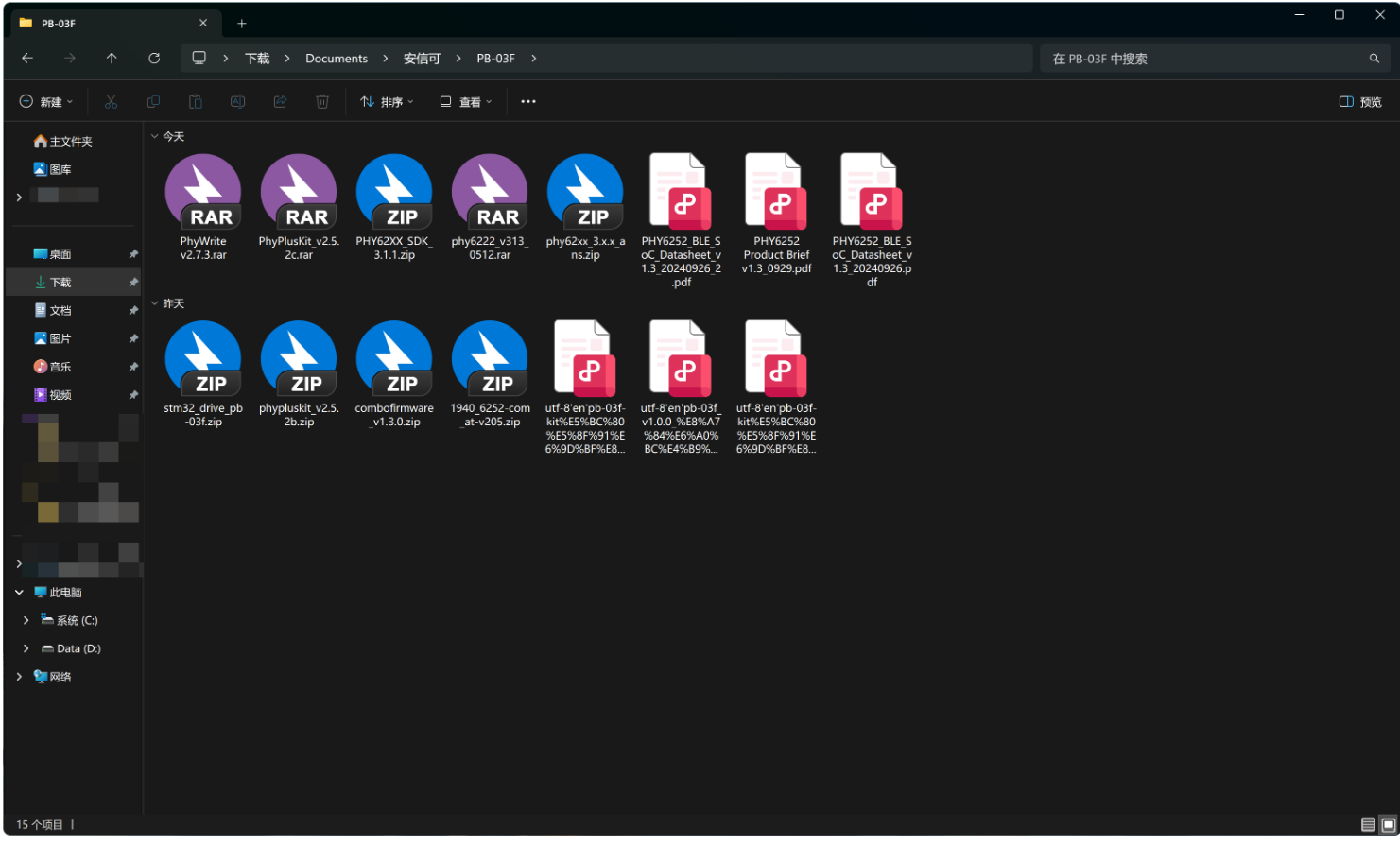This screenshot has height=845, width=1400.
Task: Select phypluskit_v2.5.2b.zip archive
Action: click(x=299, y=374)
